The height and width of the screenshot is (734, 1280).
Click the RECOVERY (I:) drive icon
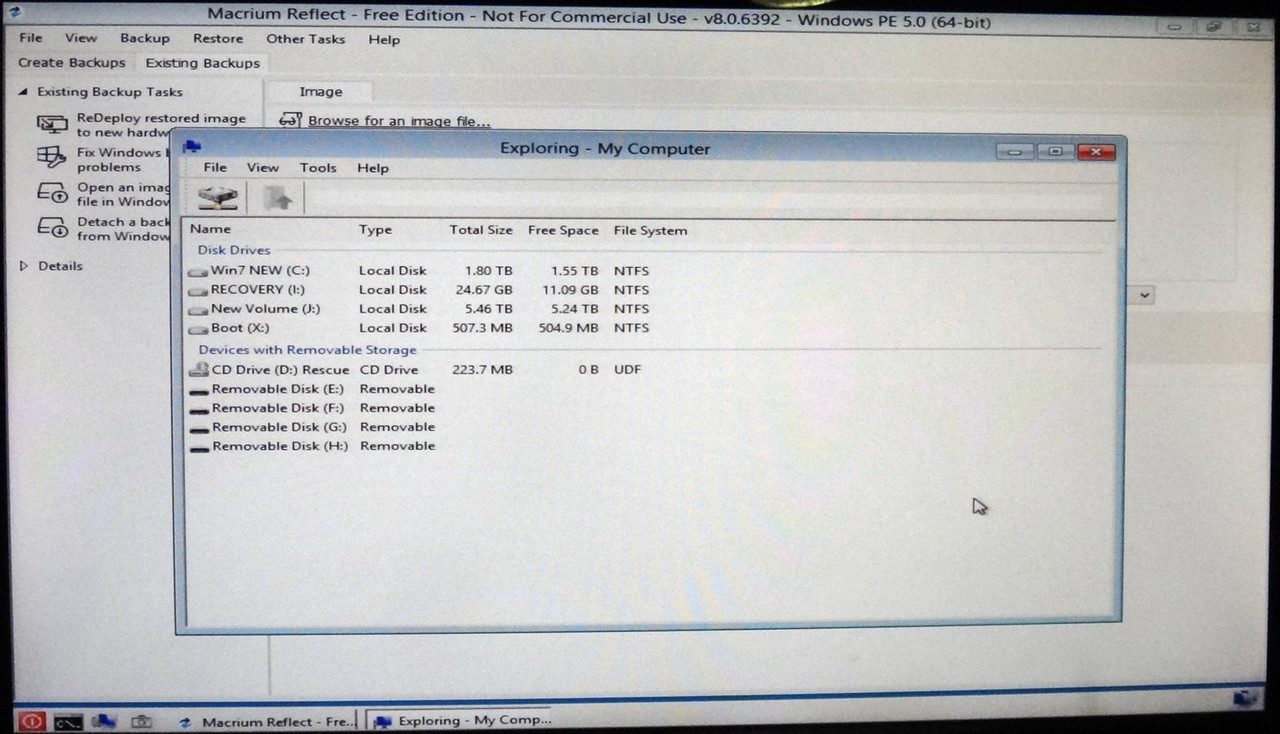(198, 290)
